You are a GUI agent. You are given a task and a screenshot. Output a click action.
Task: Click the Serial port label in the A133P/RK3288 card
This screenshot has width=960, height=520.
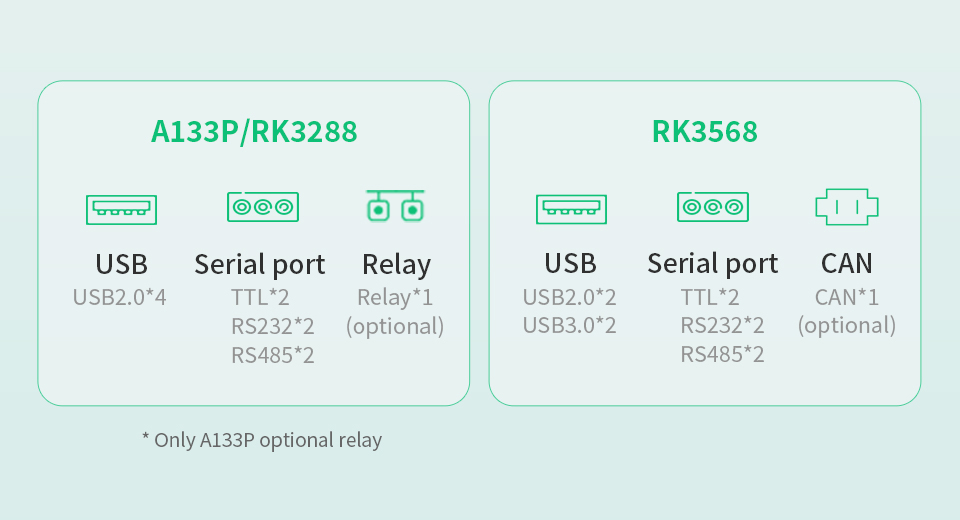pyautogui.click(x=260, y=265)
